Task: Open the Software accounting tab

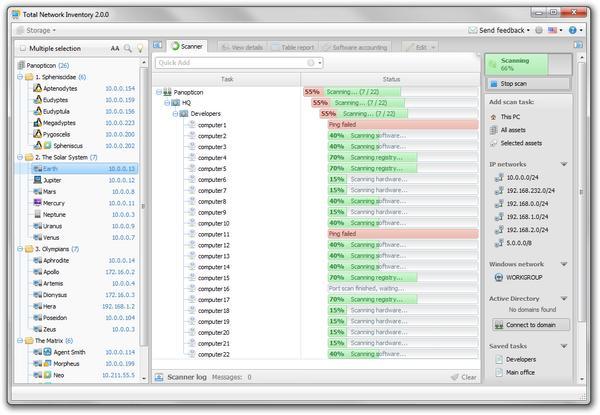Action: coord(355,47)
